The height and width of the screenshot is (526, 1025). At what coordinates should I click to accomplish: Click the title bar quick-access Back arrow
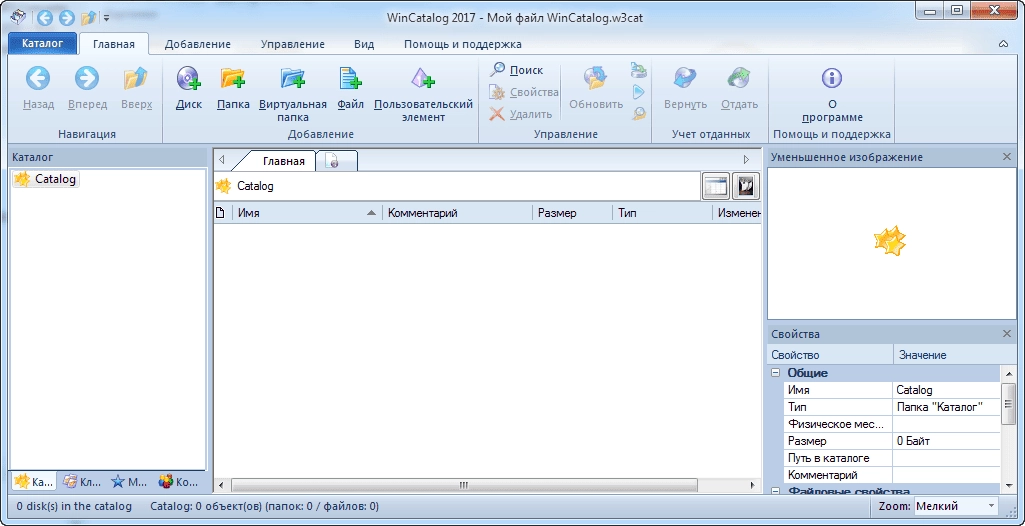tap(44, 18)
